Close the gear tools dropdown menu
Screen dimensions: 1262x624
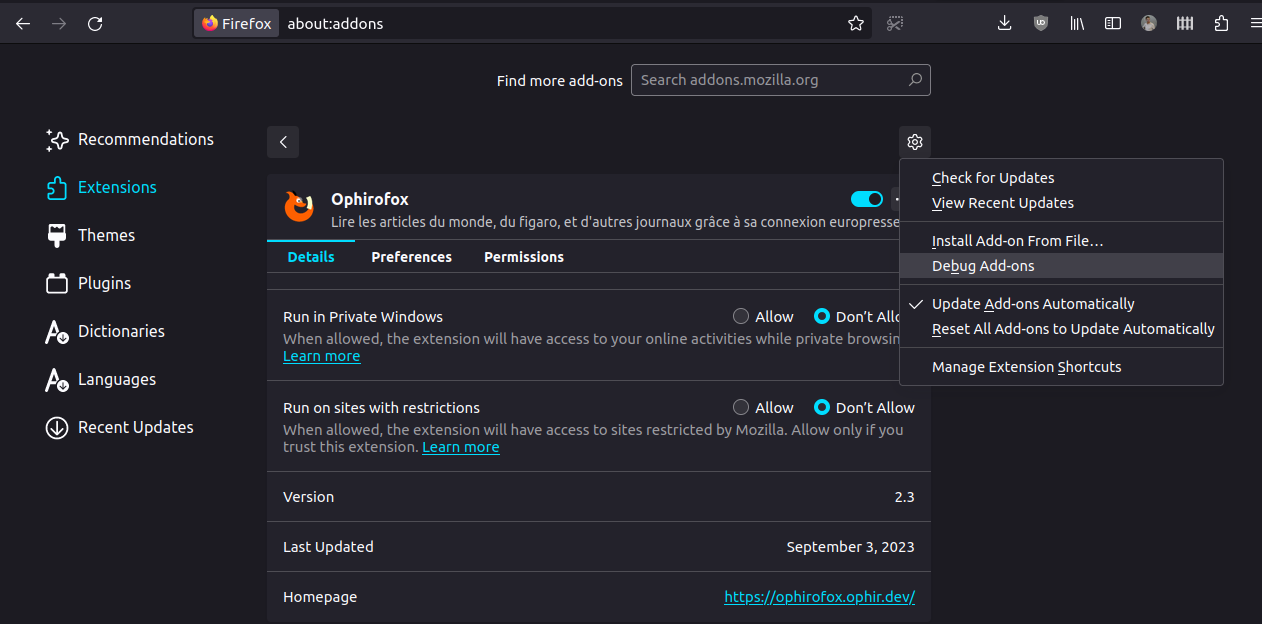coord(915,142)
